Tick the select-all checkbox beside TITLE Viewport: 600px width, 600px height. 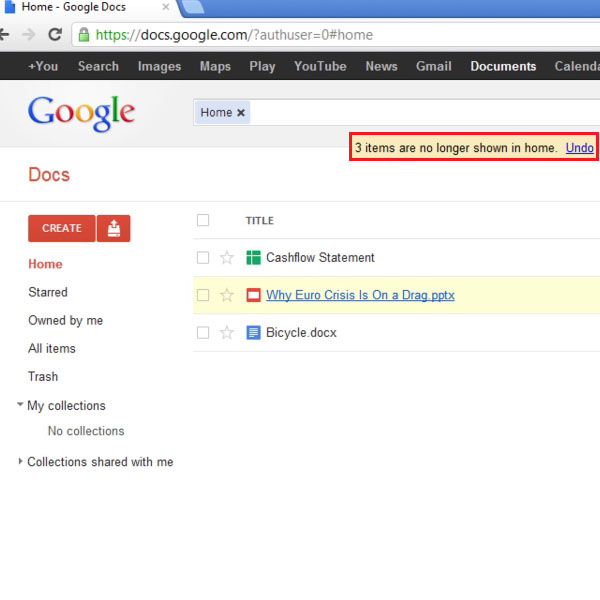(203, 220)
